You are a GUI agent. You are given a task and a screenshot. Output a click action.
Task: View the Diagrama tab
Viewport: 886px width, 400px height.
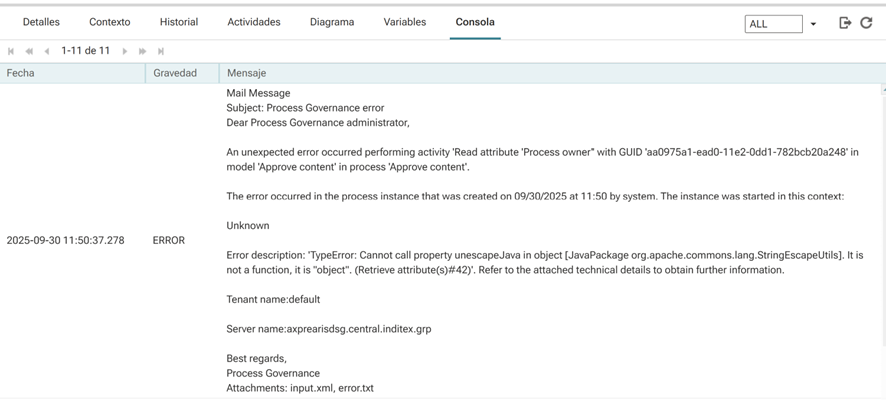[332, 22]
